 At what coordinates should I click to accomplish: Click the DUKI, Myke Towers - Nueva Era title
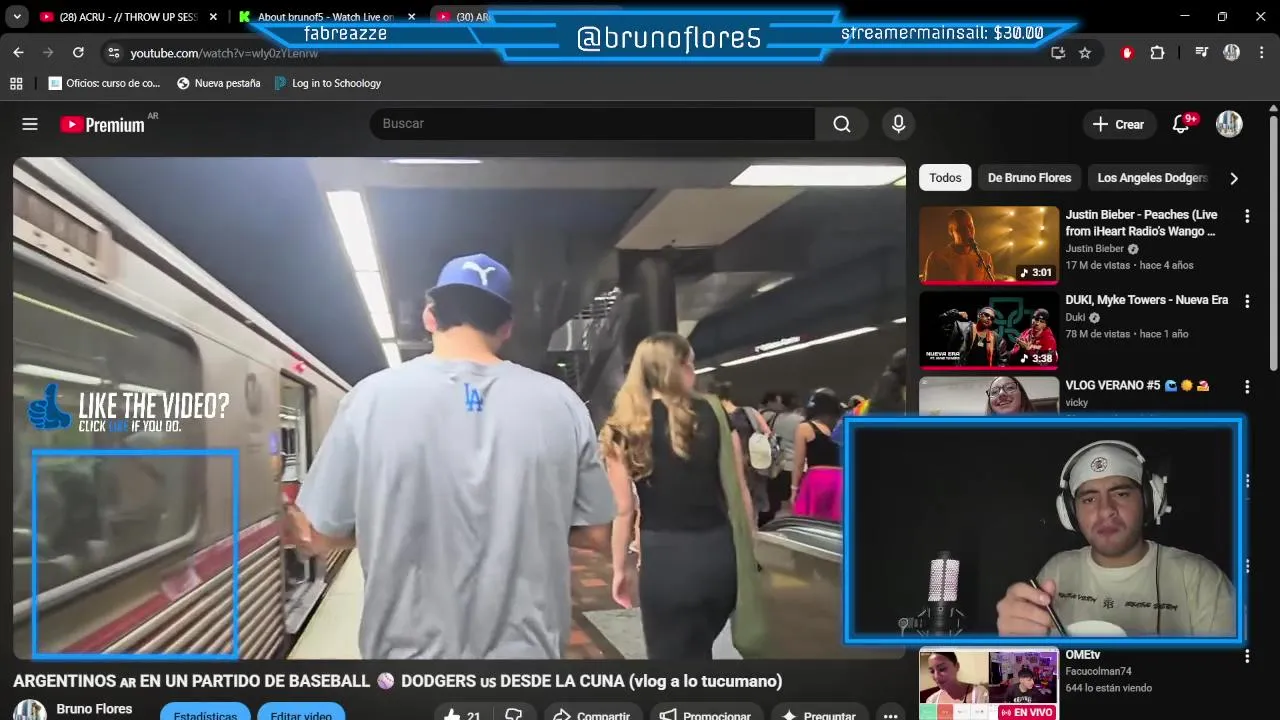pyautogui.click(x=1146, y=300)
